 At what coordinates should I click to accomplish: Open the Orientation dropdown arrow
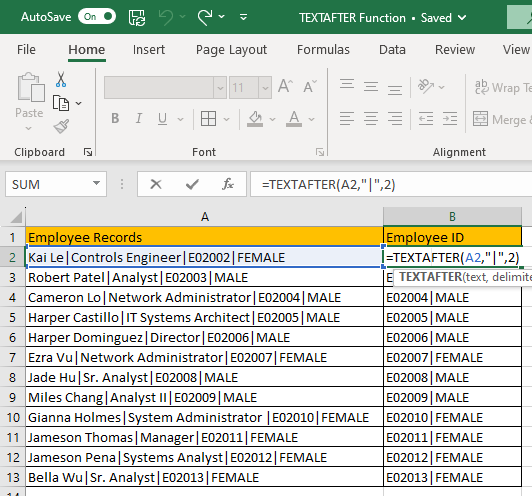(x=441, y=87)
